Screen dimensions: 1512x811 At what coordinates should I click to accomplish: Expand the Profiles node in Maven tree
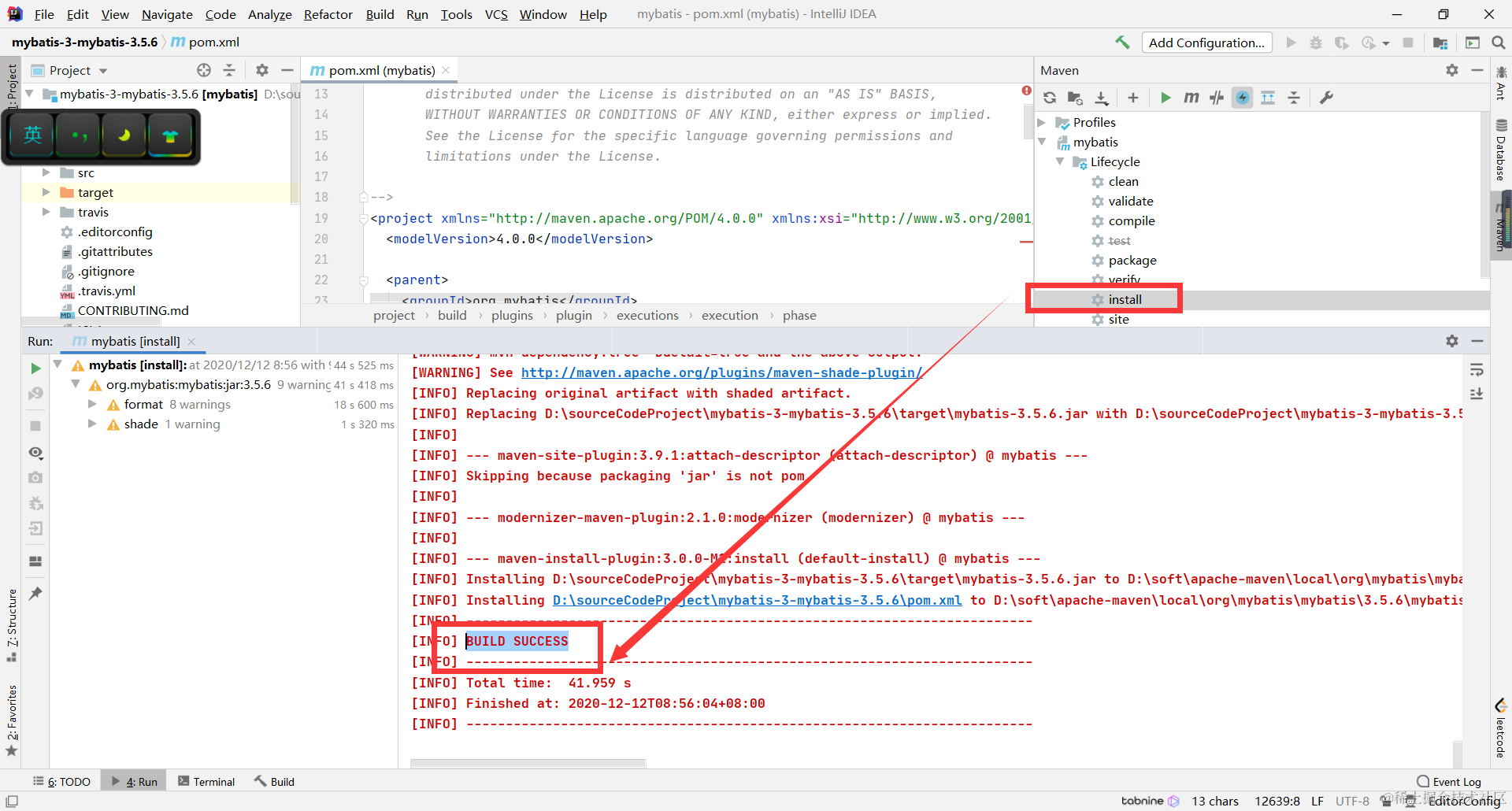tap(1042, 123)
